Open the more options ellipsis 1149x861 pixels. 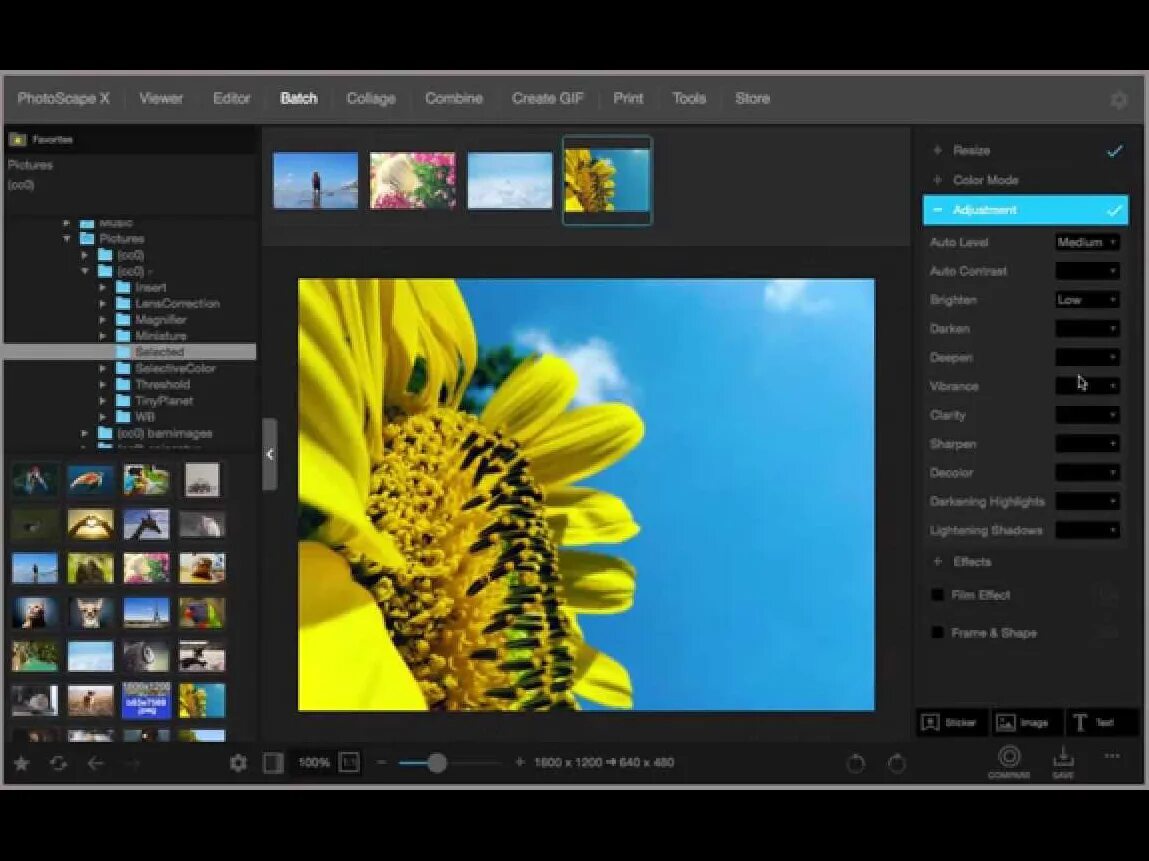click(x=1112, y=755)
